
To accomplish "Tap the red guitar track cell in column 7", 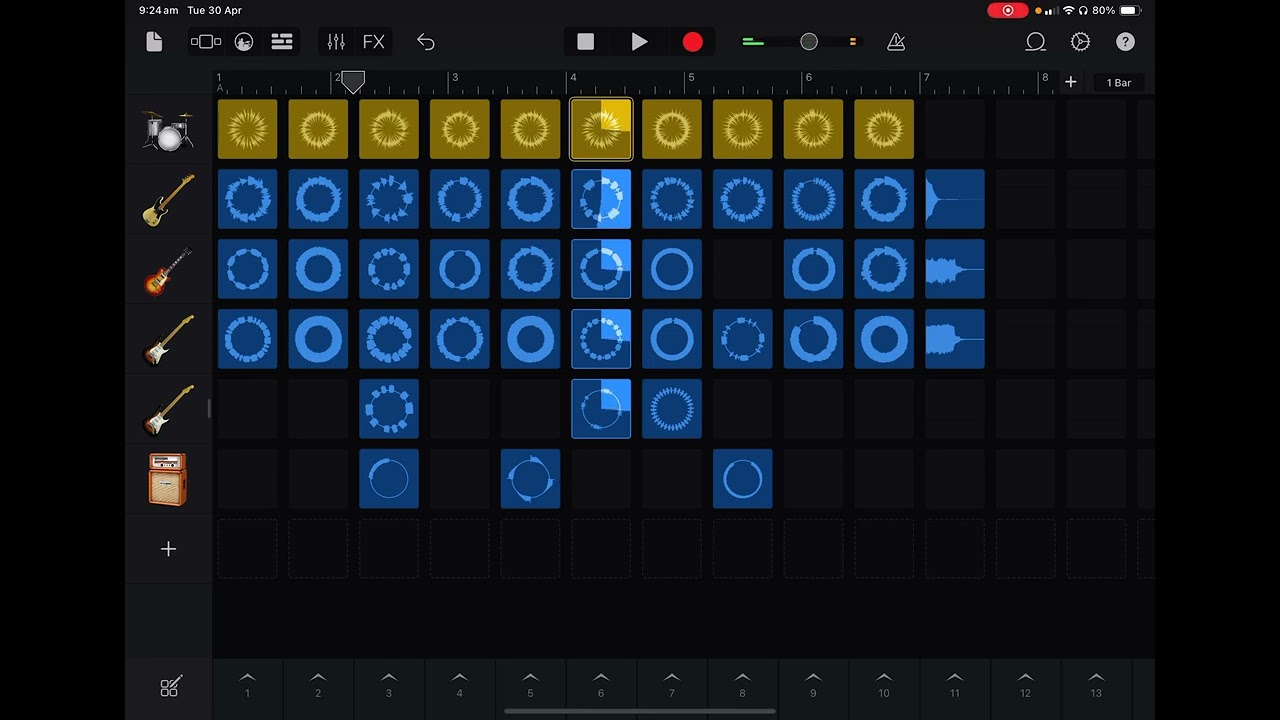I will pyautogui.click(x=672, y=269).
